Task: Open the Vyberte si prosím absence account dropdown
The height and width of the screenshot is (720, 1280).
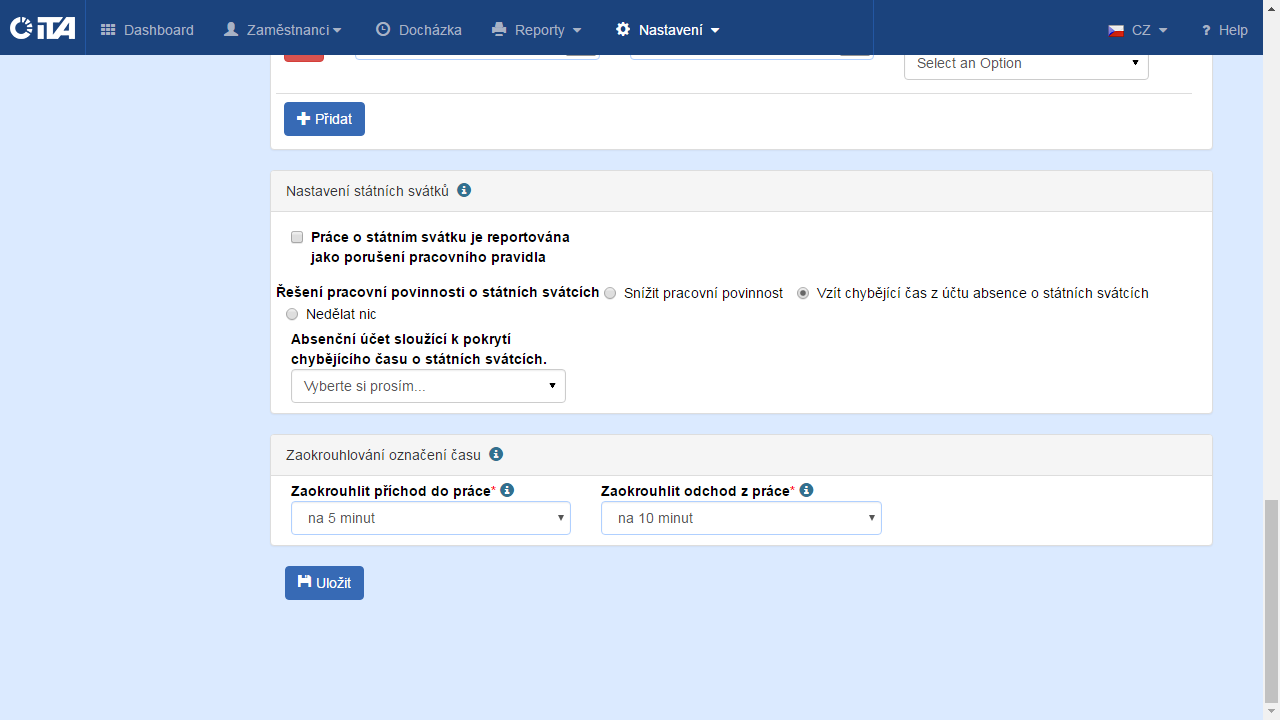Action: (428, 386)
